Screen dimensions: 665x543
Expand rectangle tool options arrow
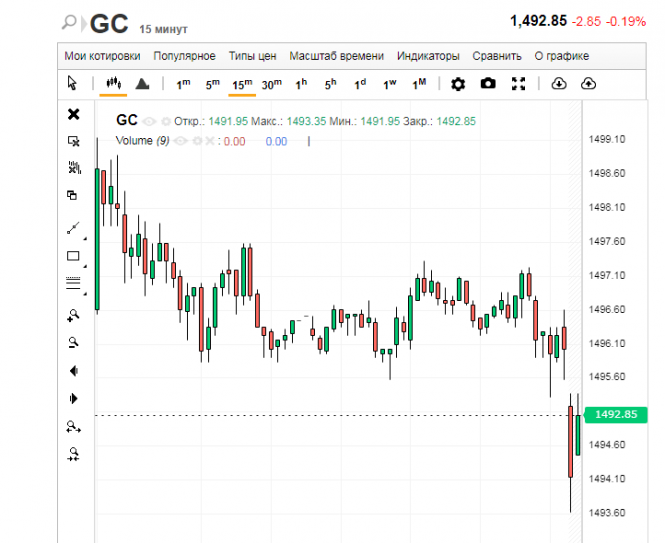(85, 266)
